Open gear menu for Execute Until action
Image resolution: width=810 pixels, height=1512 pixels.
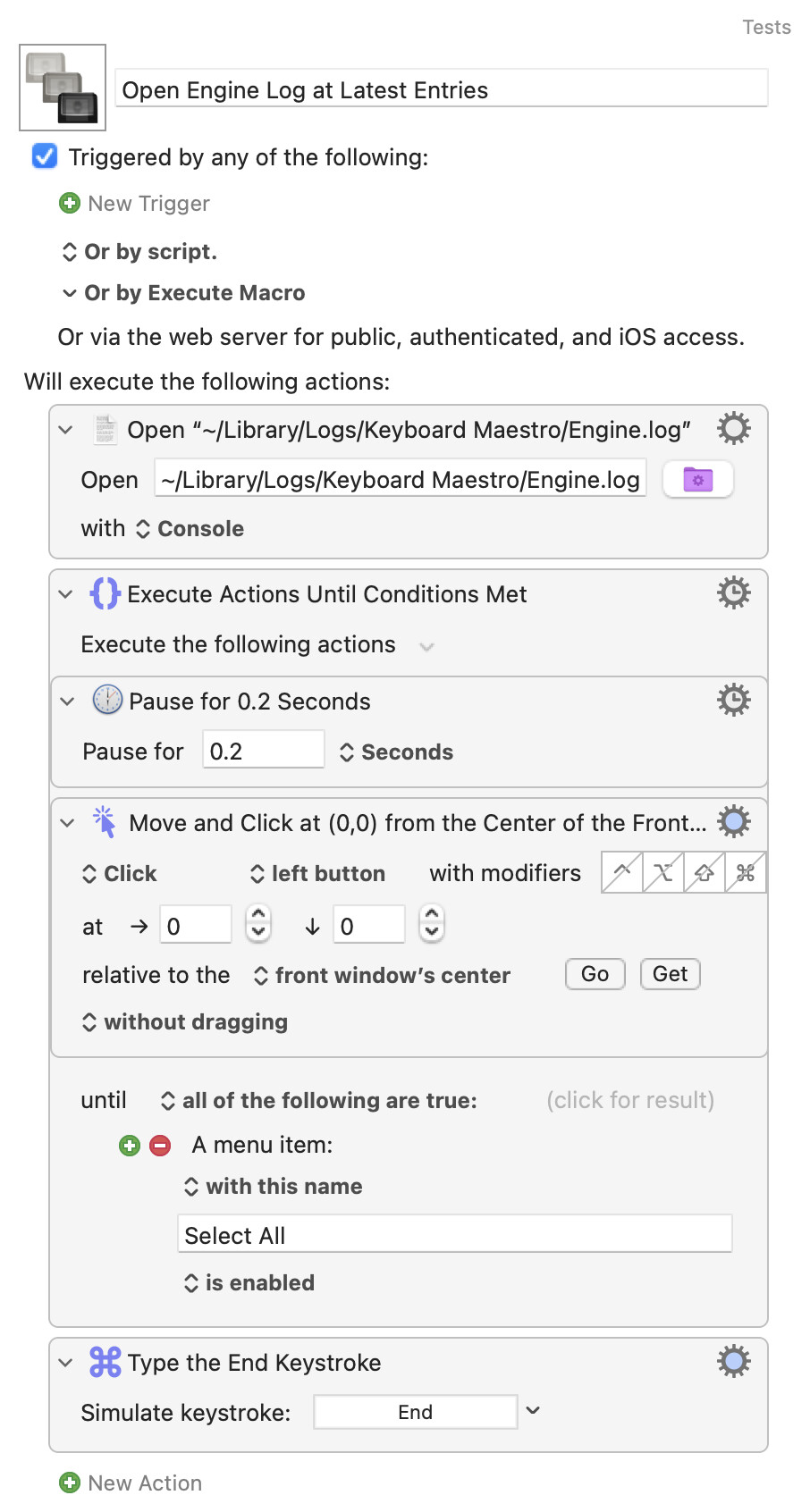click(733, 593)
